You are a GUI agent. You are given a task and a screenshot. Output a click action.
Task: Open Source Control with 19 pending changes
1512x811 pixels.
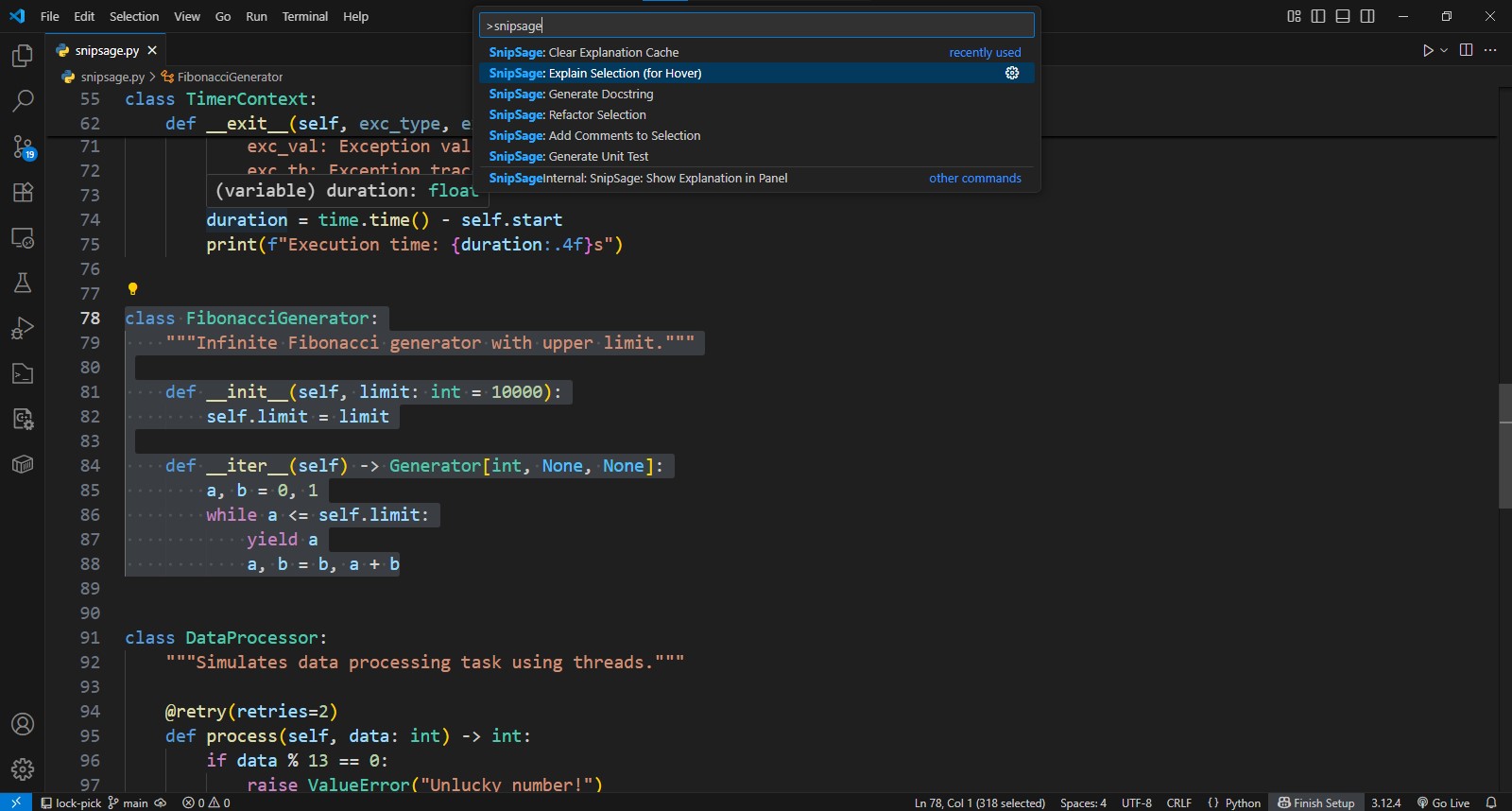[x=23, y=147]
